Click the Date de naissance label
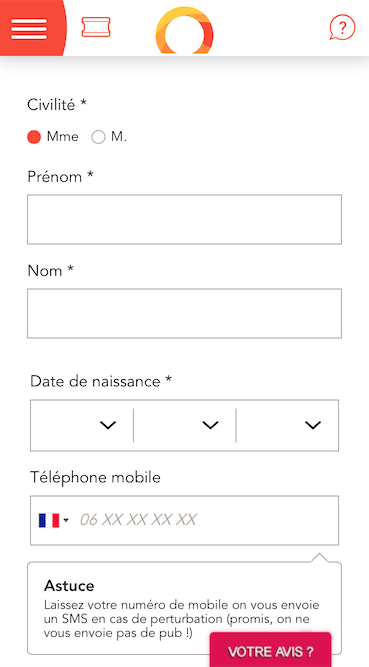369x667 pixels. (x=101, y=381)
